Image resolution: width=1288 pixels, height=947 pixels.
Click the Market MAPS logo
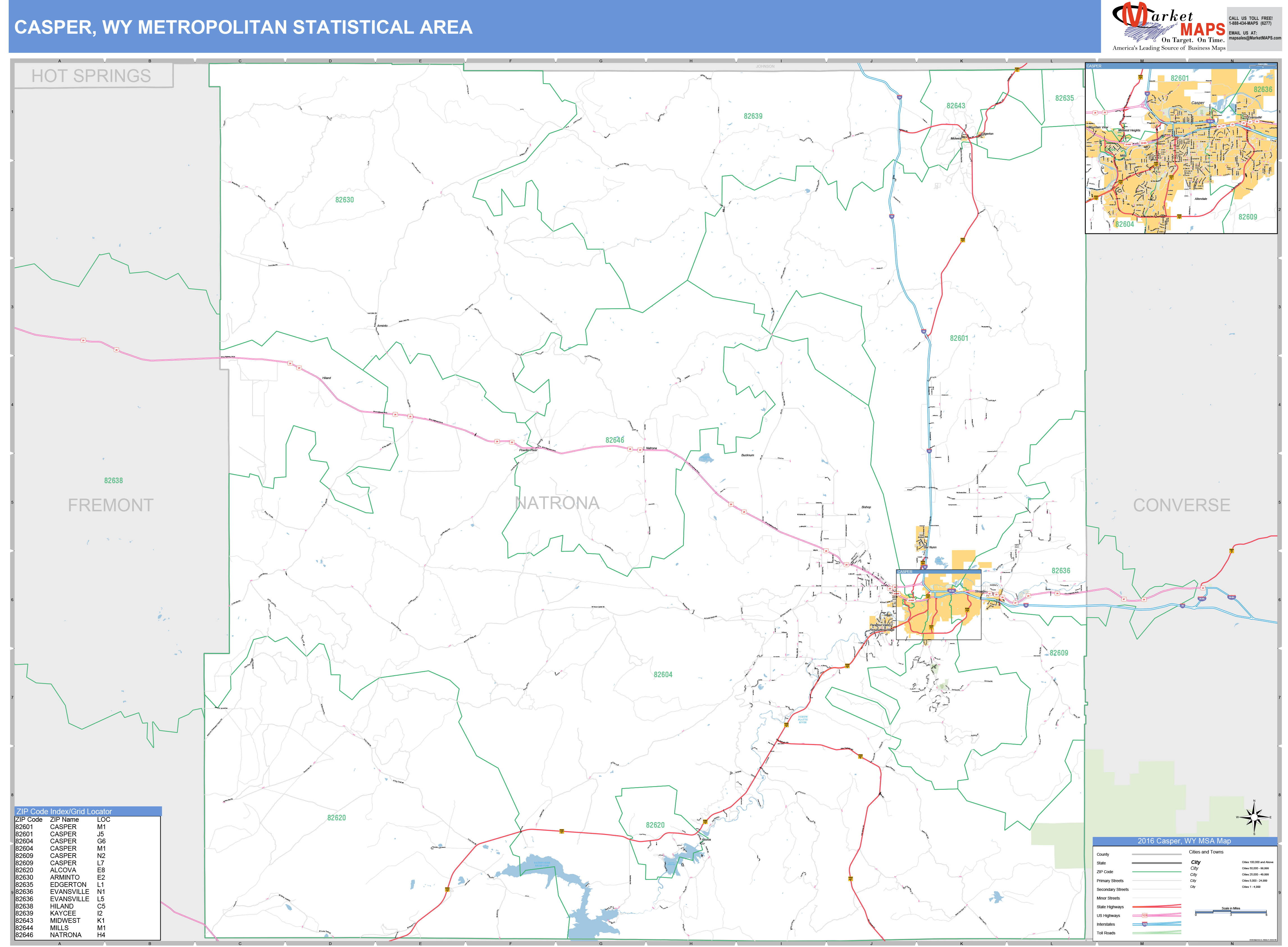pos(1168,23)
